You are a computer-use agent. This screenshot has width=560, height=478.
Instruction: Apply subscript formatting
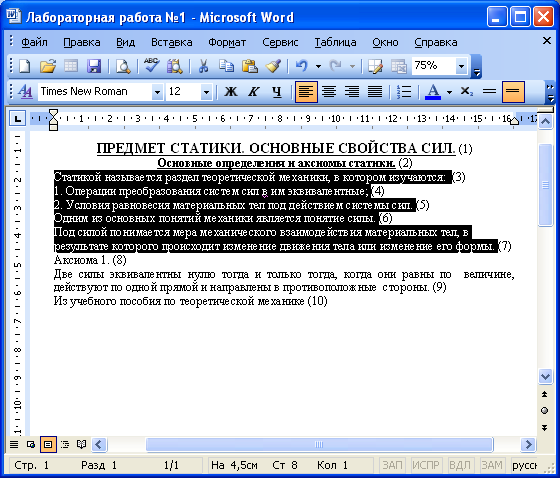tap(466, 92)
